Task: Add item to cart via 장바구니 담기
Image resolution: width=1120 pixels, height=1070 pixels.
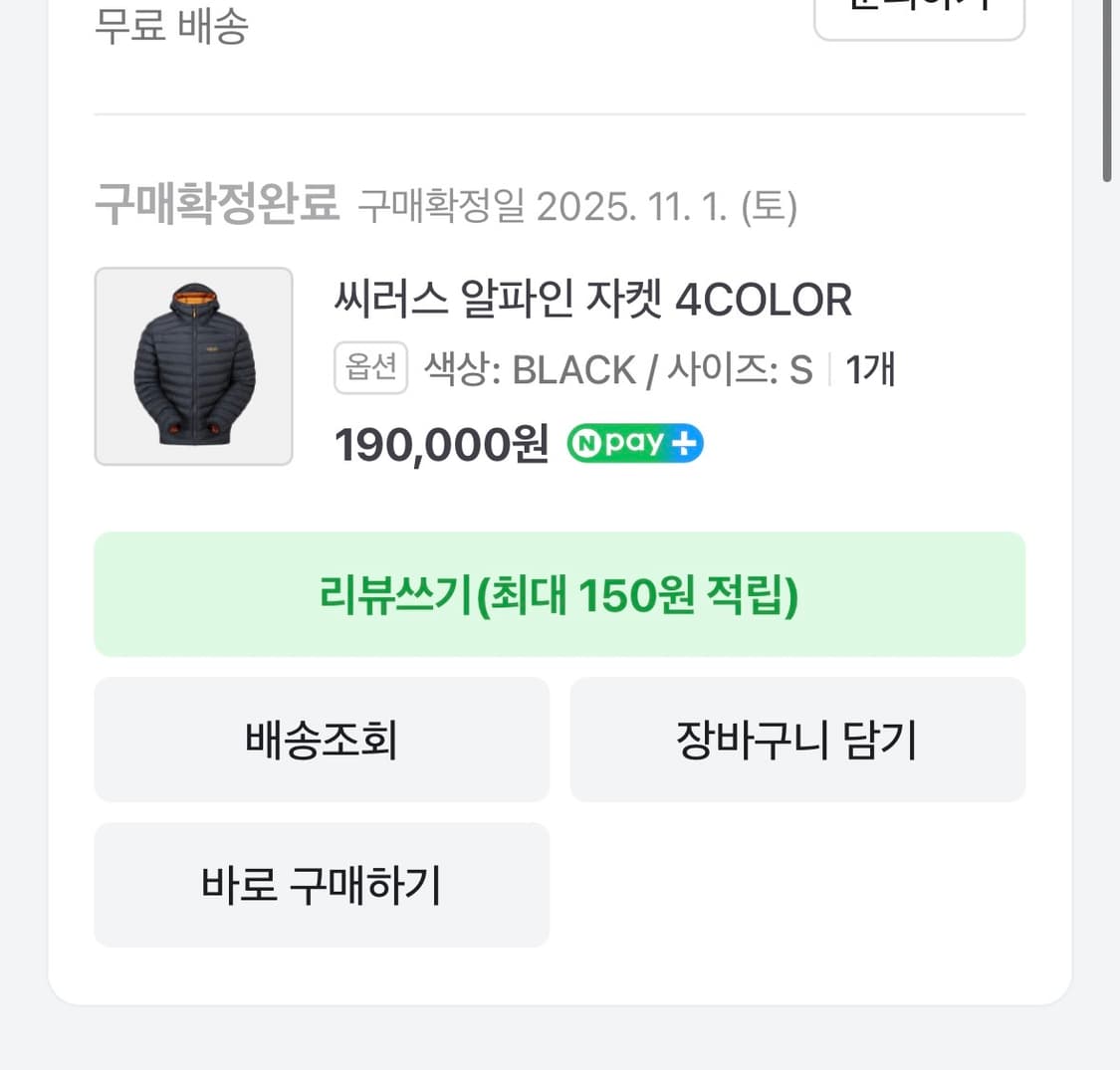Action: pos(796,739)
